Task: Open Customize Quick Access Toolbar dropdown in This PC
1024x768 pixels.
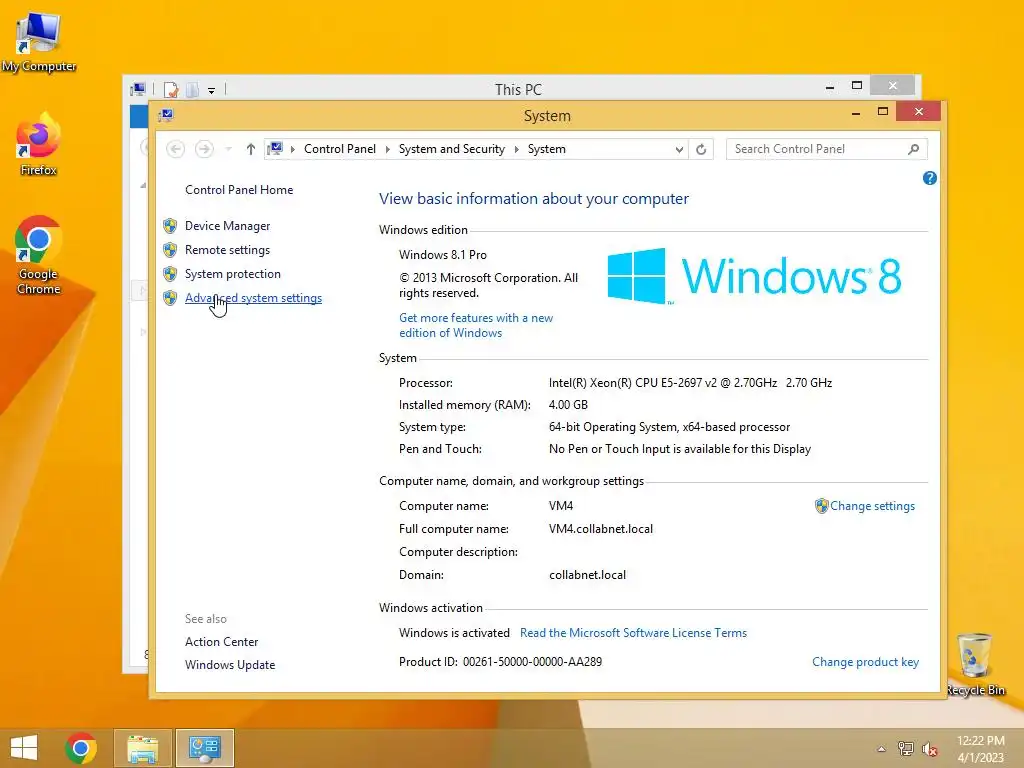Action: [x=212, y=91]
